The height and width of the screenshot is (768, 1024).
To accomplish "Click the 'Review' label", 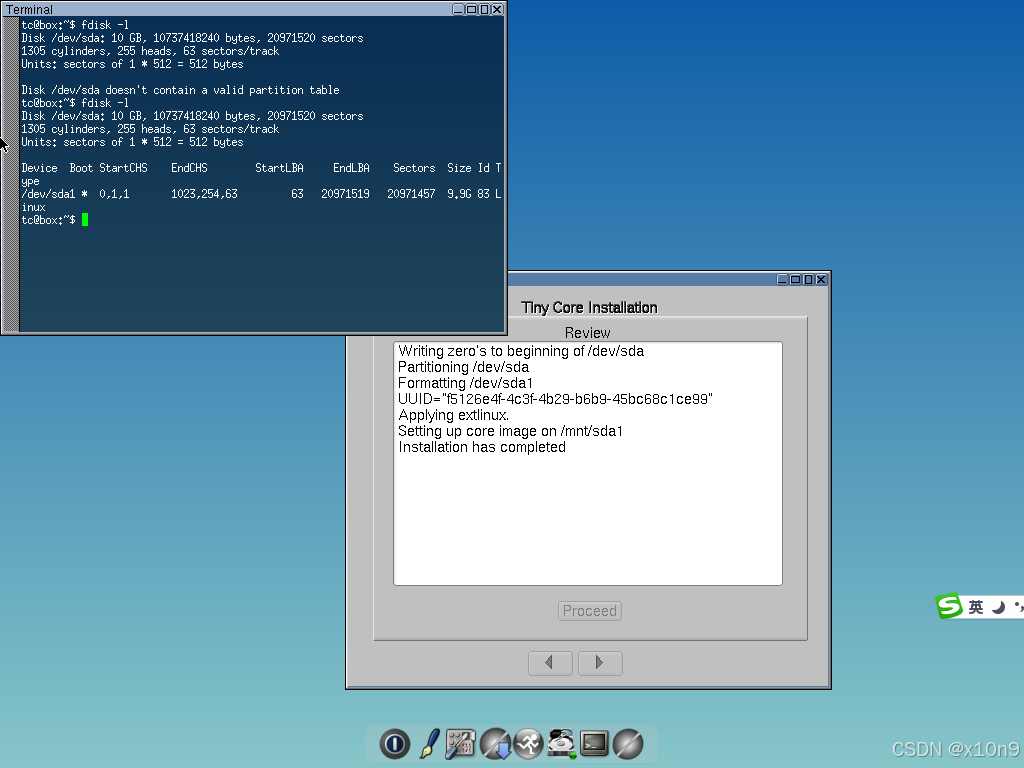I will (x=587, y=333).
